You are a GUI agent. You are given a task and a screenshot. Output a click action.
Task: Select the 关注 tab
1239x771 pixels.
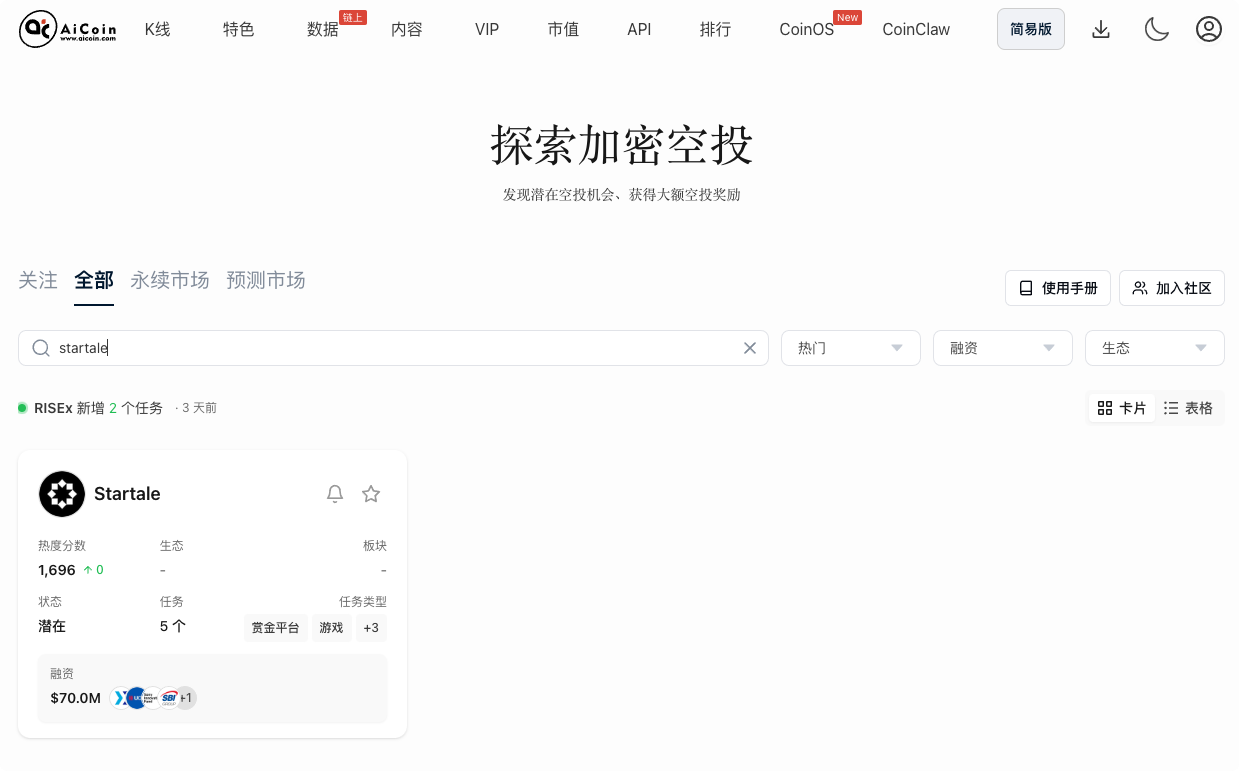click(x=38, y=281)
